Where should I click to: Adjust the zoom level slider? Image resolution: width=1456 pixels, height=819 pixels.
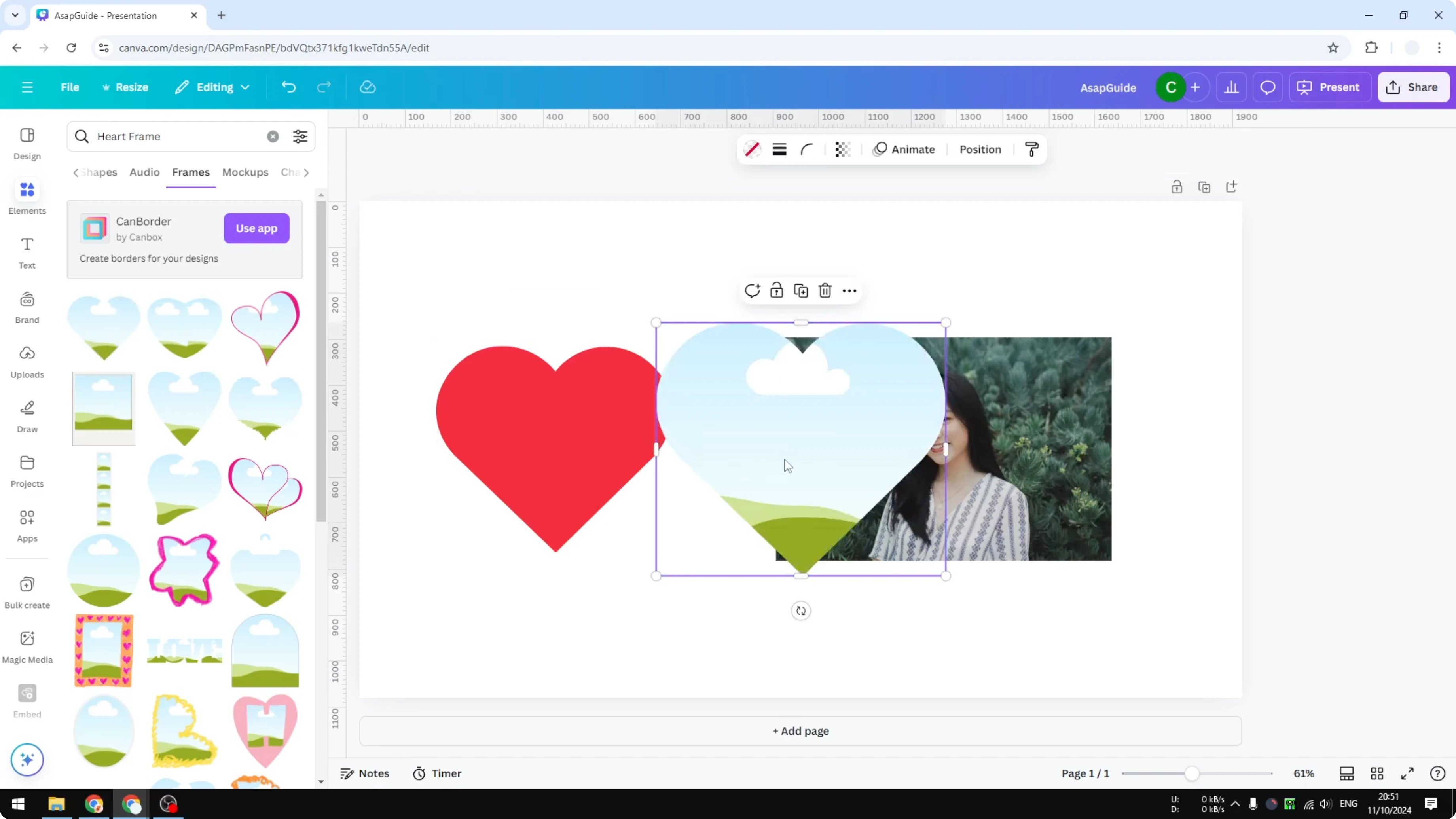tap(1192, 773)
